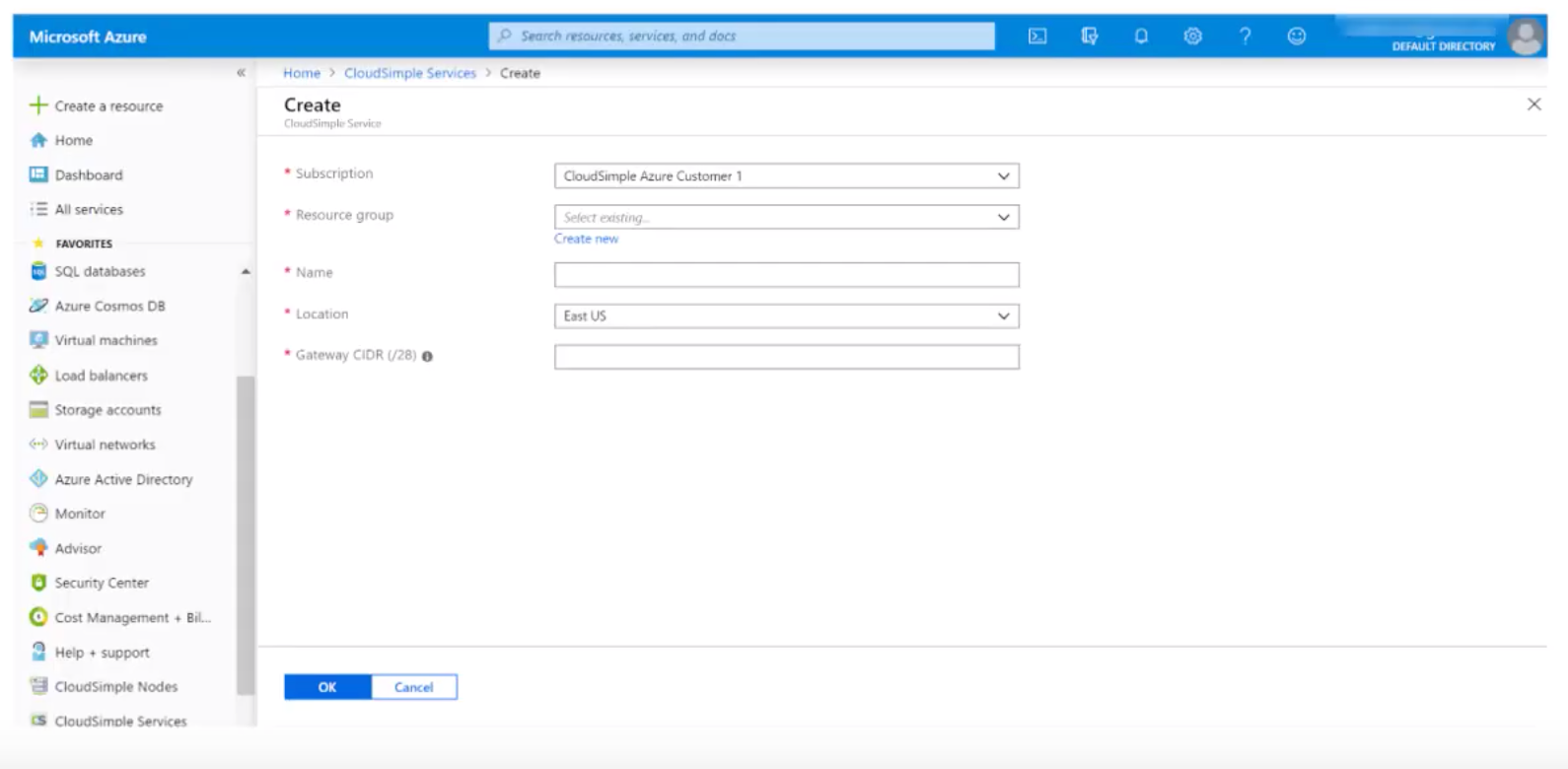Collapse the left sidebar menu

pyautogui.click(x=241, y=73)
